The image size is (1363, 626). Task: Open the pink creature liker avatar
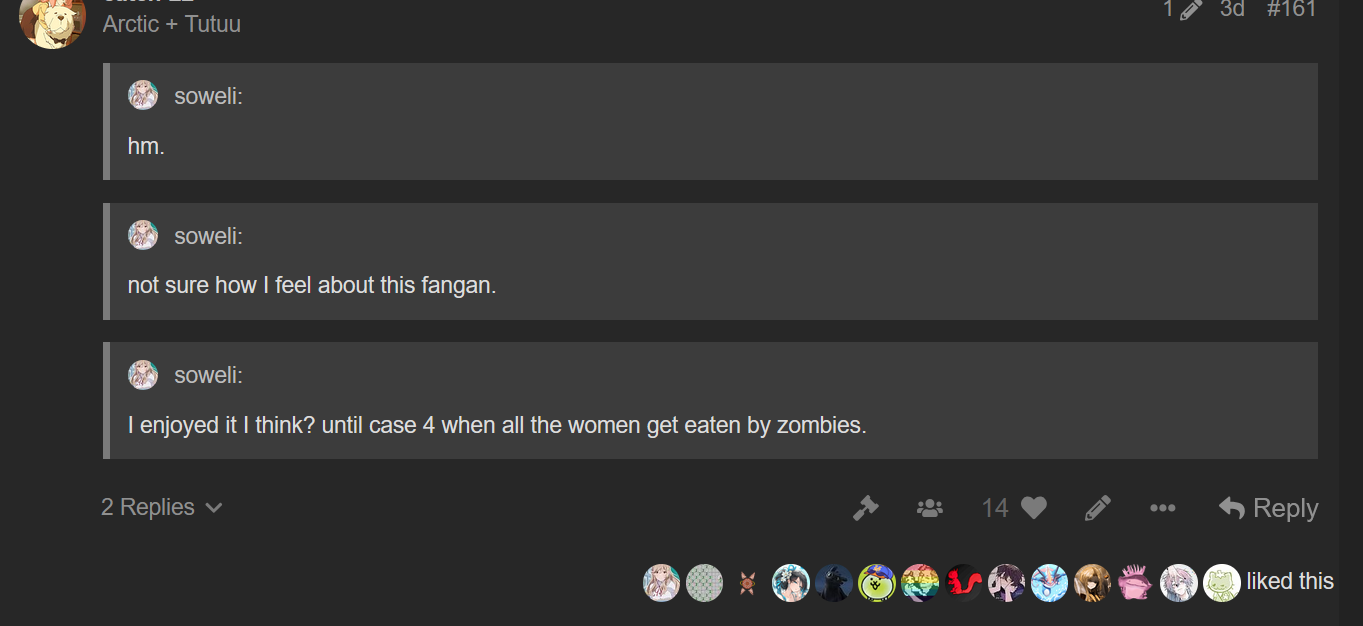(x=1135, y=582)
